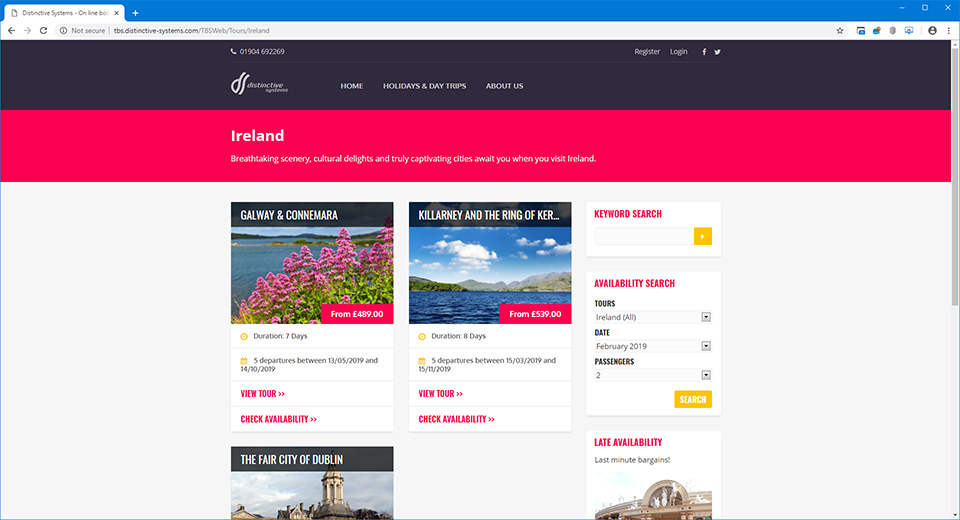Click the yellow SEARCH button

click(x=693, y=399)
